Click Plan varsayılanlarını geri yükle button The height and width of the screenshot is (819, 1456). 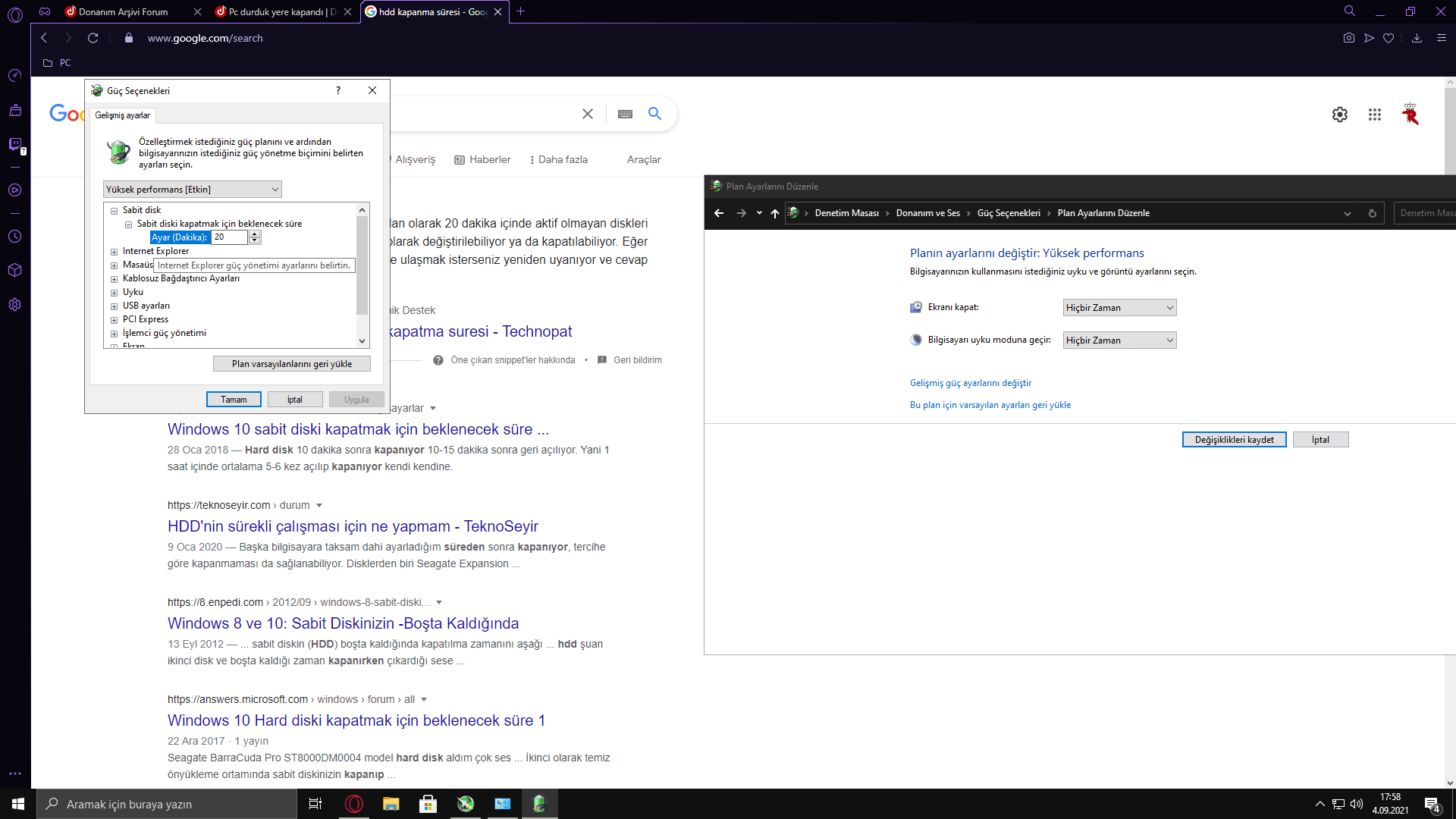pyautogui.click(x=291, y=364)
